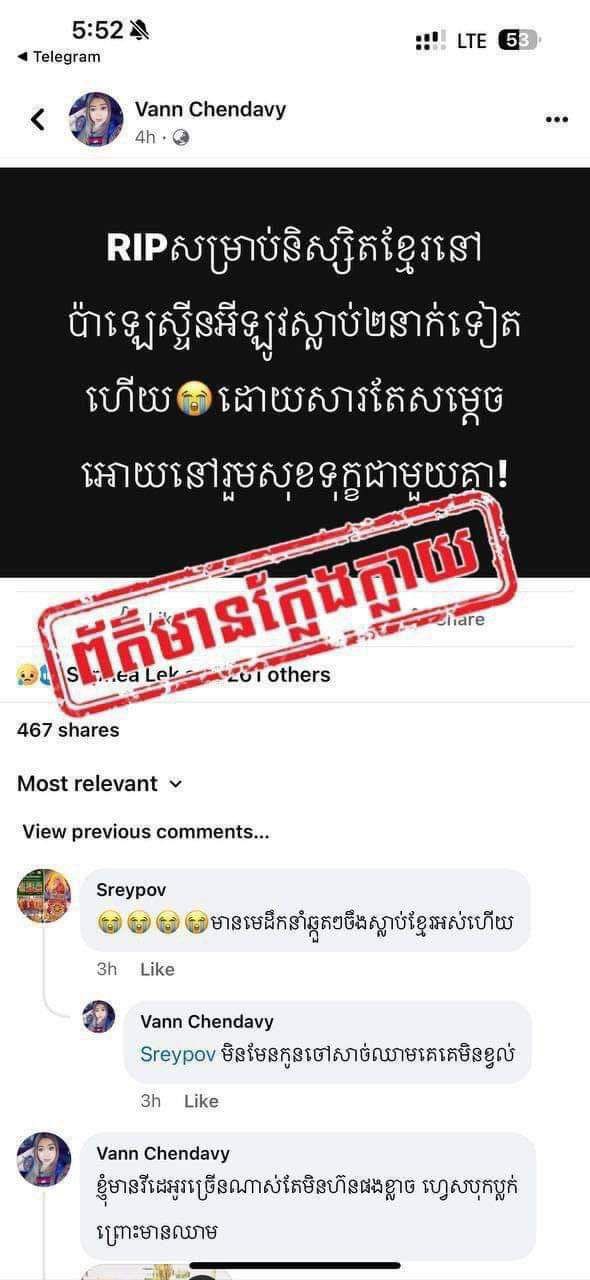Tap the globe public-audience icon
This screenshot has height=1280, width=590.
pos(181,138)
